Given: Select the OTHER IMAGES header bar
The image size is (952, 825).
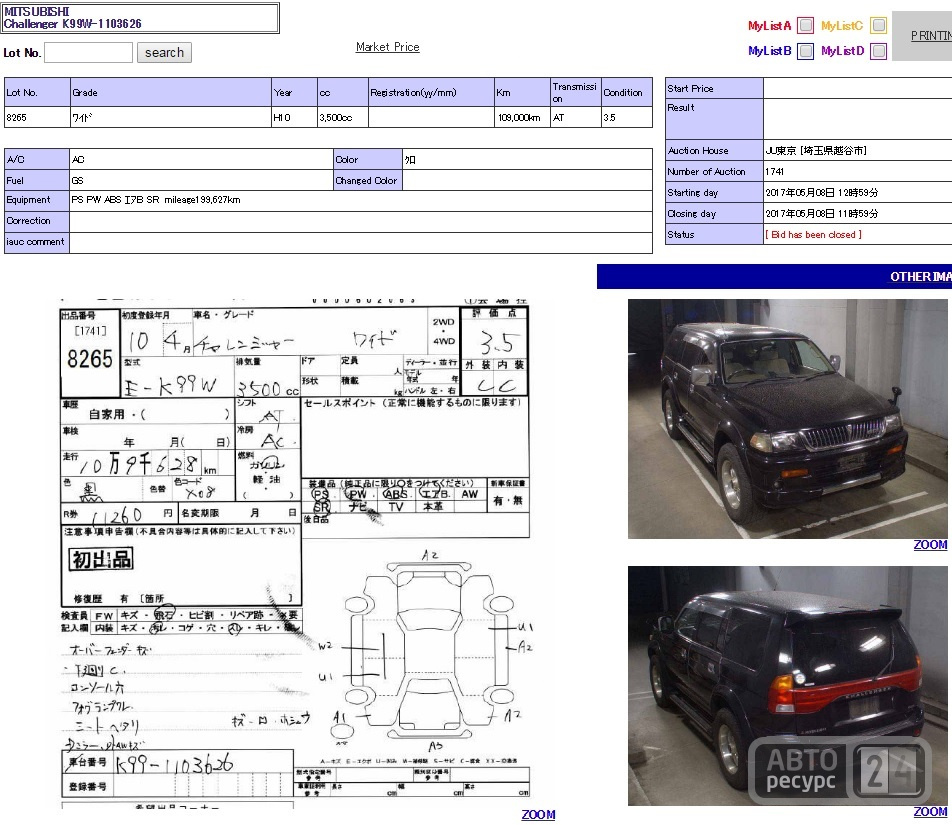Looking at the screenshot, I should click(x=774, y=276).
